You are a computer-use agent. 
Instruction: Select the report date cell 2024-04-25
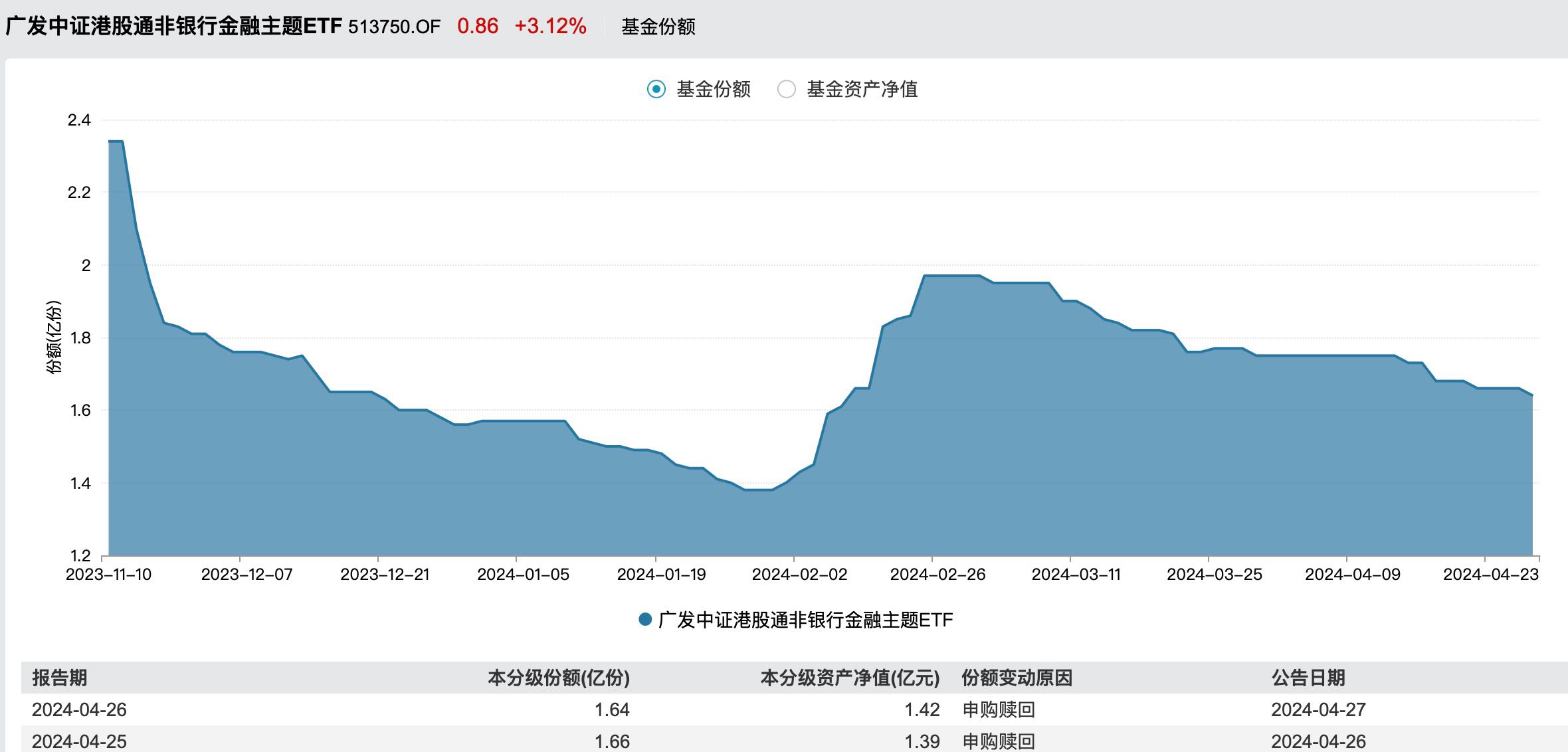pyautogui.click(x=79, y=741)
